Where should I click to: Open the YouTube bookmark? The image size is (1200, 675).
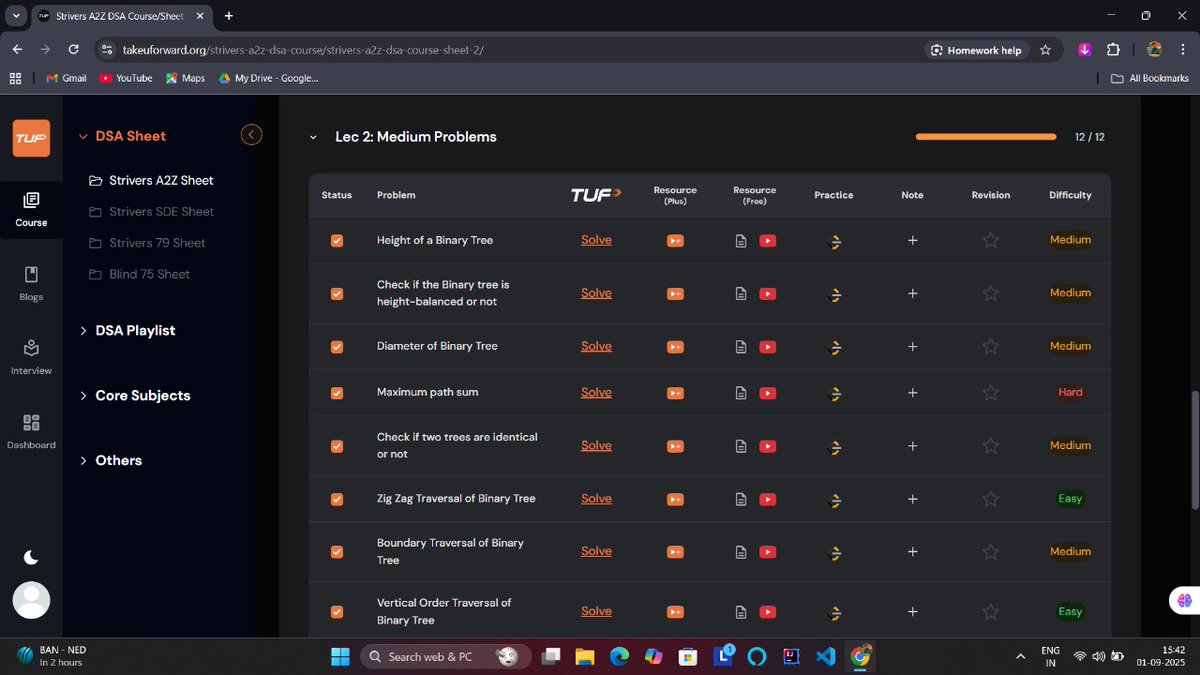coord(125,78)
